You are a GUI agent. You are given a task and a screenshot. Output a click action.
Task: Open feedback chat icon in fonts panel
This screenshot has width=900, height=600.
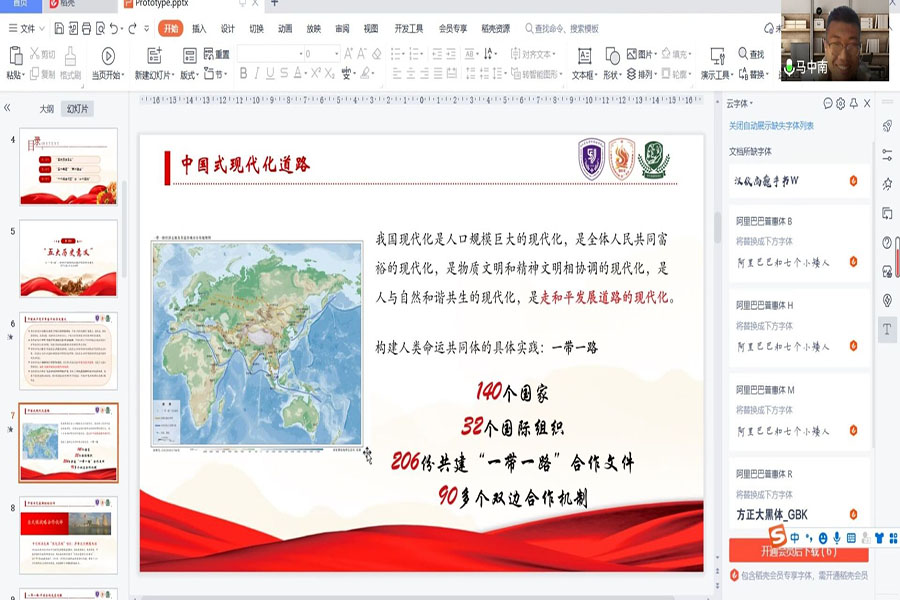point(828,103)
